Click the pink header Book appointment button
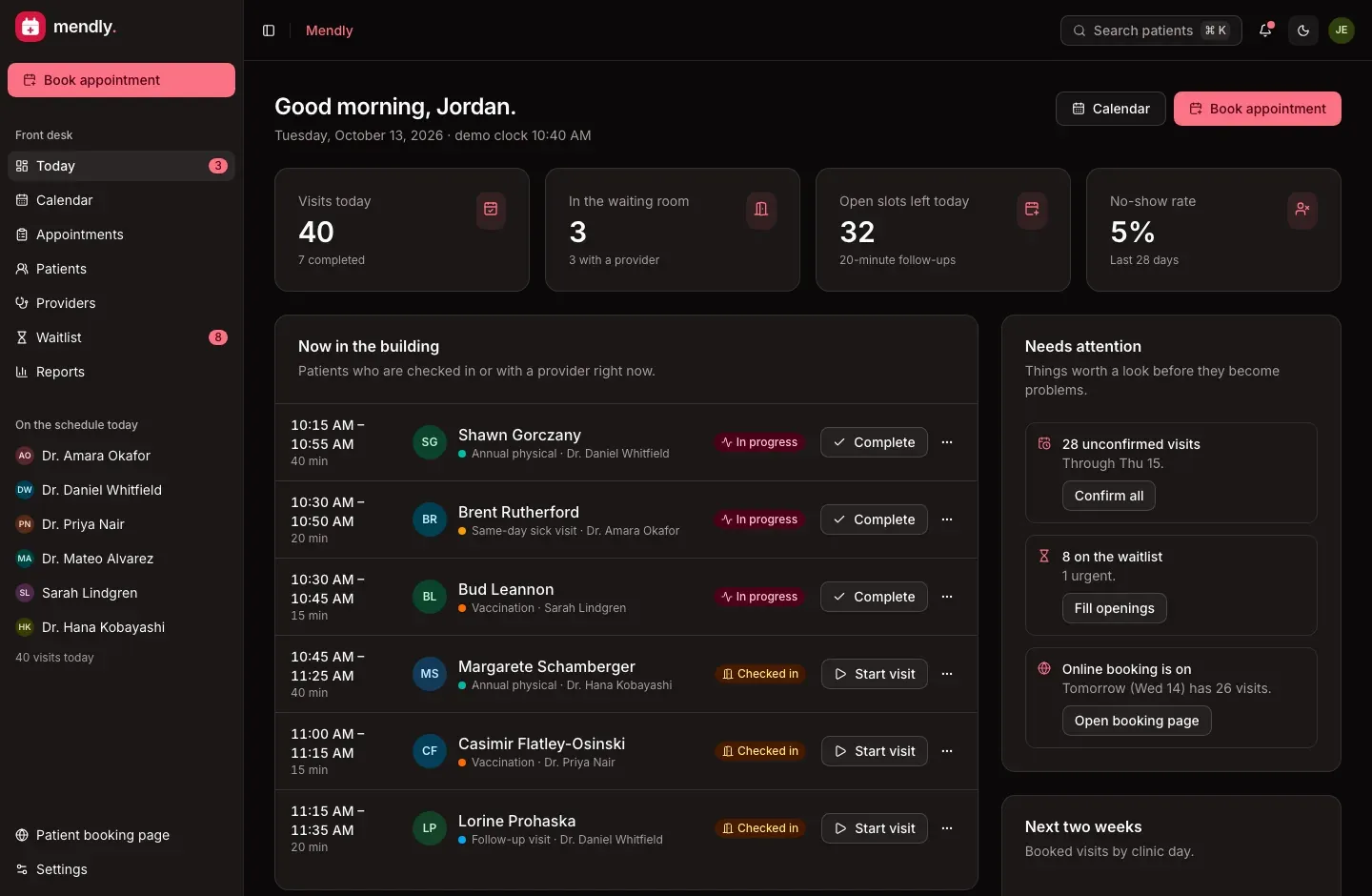1372x896 pixels. pyautogui.click(x=1257, y=109)
